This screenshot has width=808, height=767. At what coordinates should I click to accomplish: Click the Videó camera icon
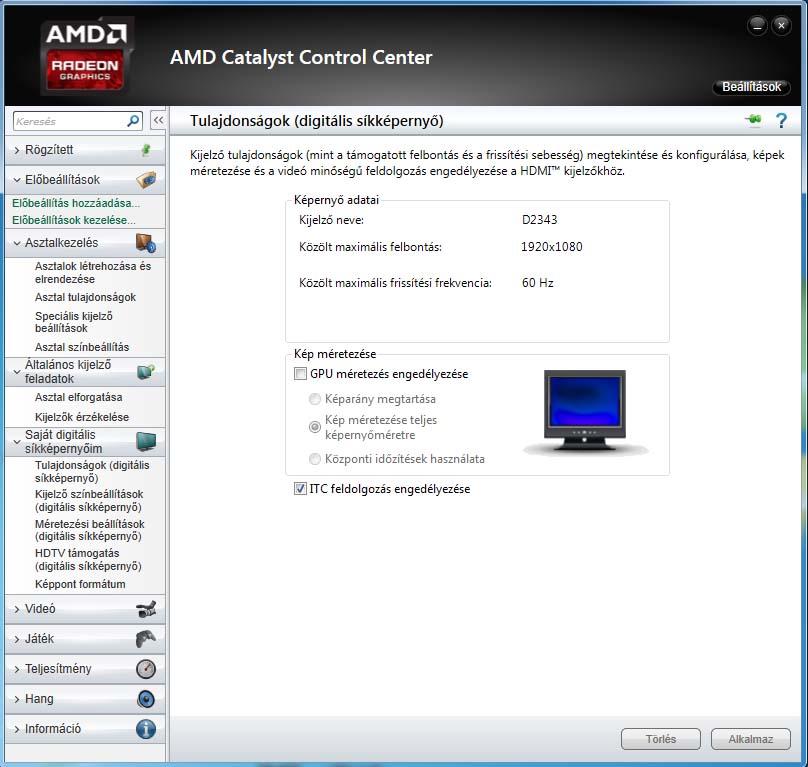[x=146, y=609]
